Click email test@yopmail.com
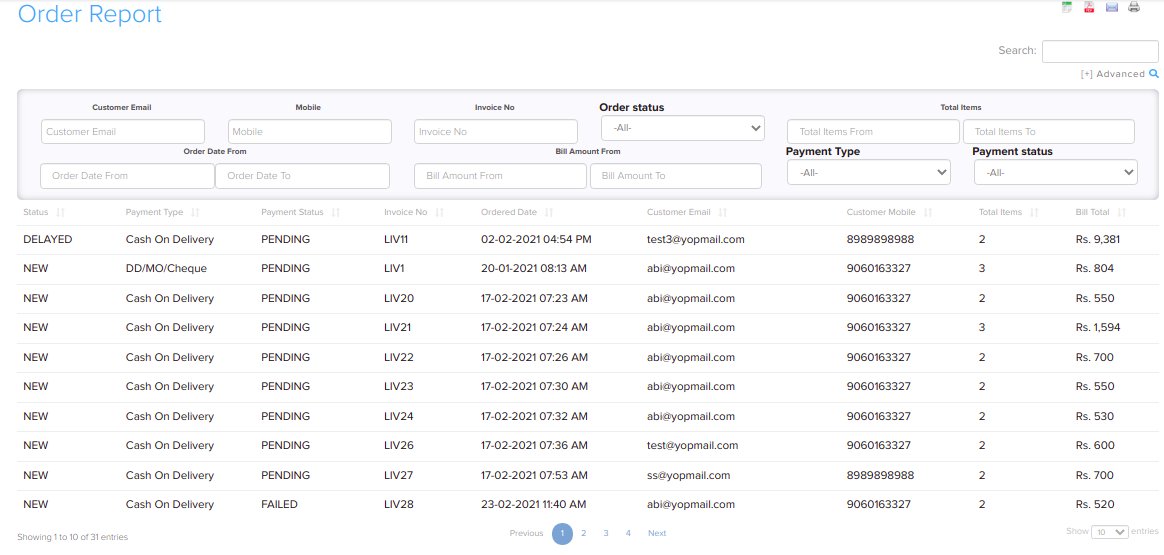The image size is (1164, 555). click(x=693, y=445)
